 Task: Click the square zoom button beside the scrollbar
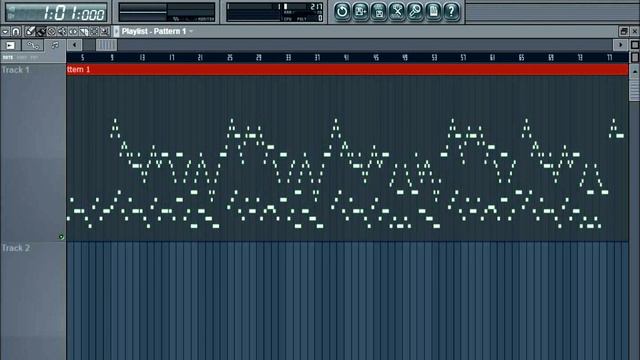(x=635, y=45)
